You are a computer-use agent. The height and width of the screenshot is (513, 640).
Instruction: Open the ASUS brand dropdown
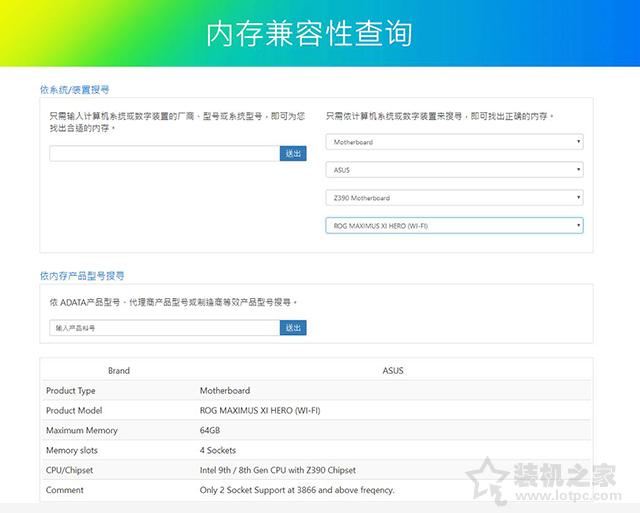(454, 170)
